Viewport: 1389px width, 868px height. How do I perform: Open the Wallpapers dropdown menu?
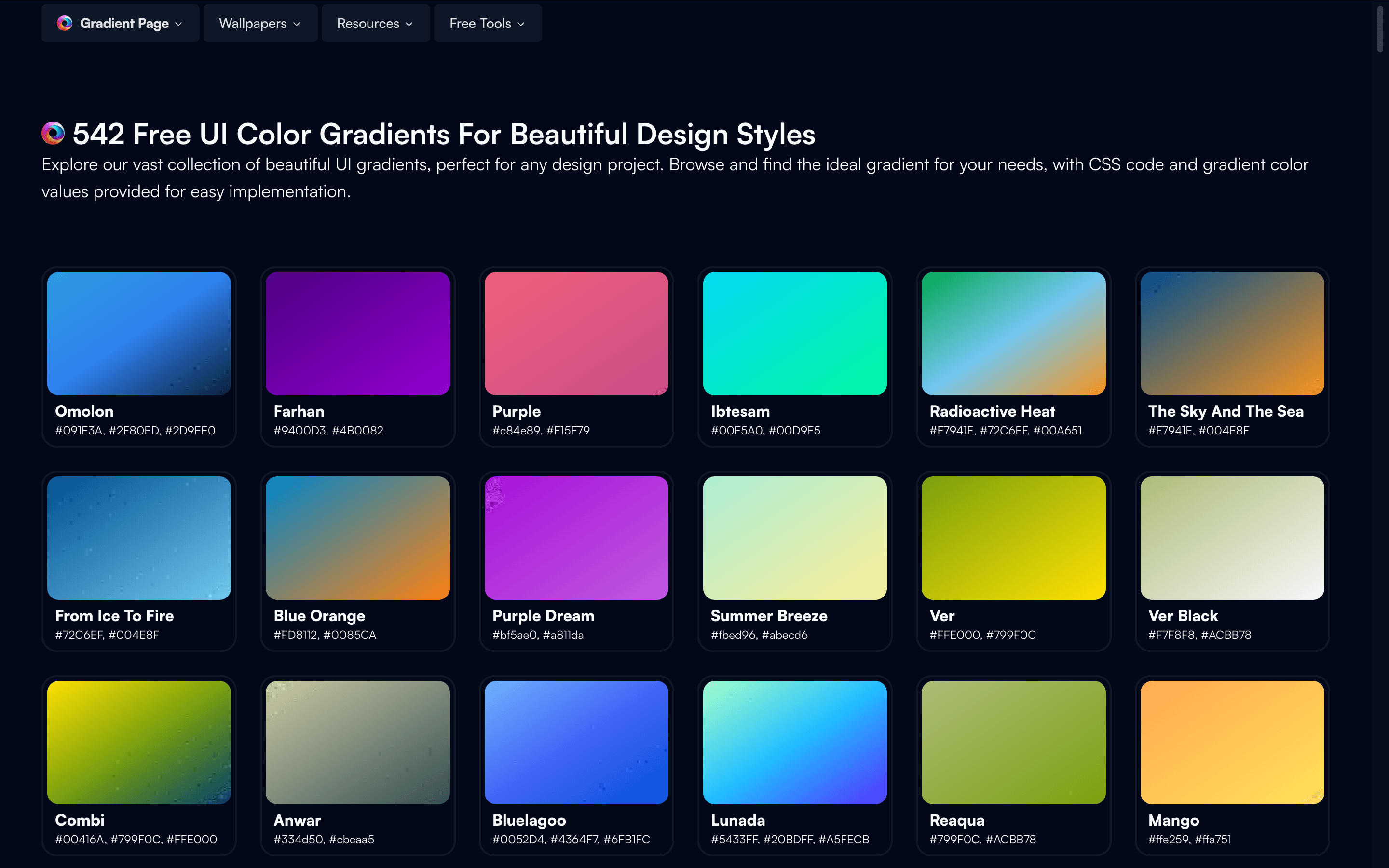point(260,23)
